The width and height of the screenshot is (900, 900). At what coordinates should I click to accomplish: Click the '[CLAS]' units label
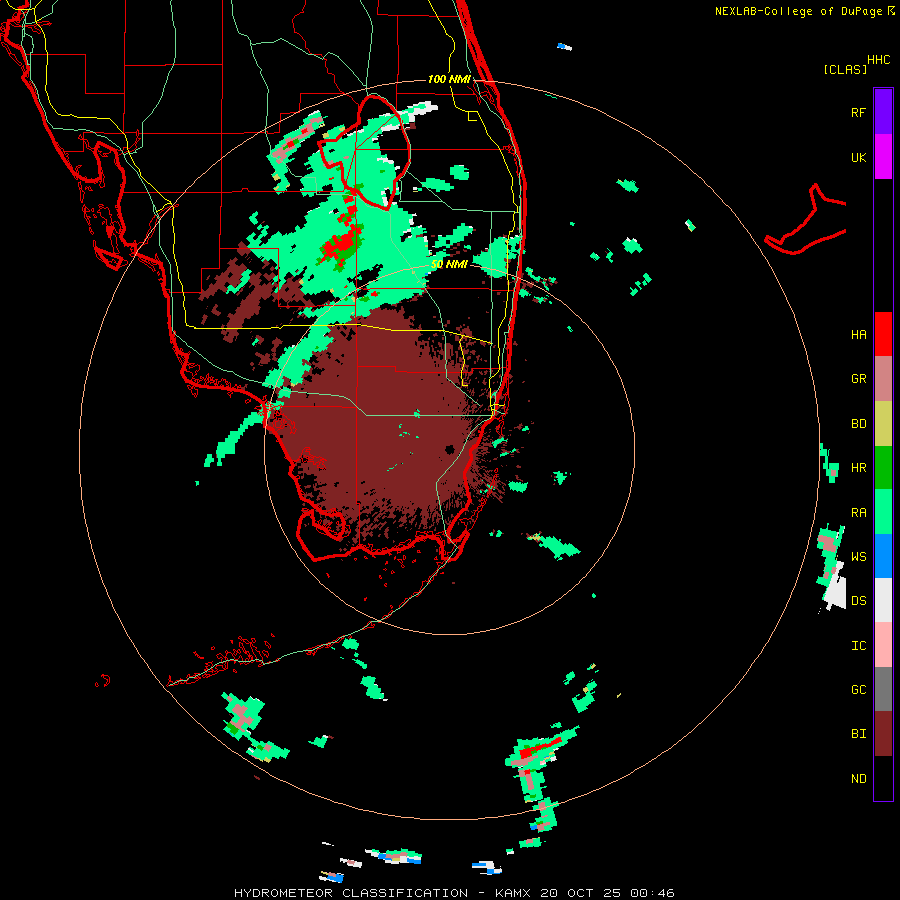click(845, 69)
